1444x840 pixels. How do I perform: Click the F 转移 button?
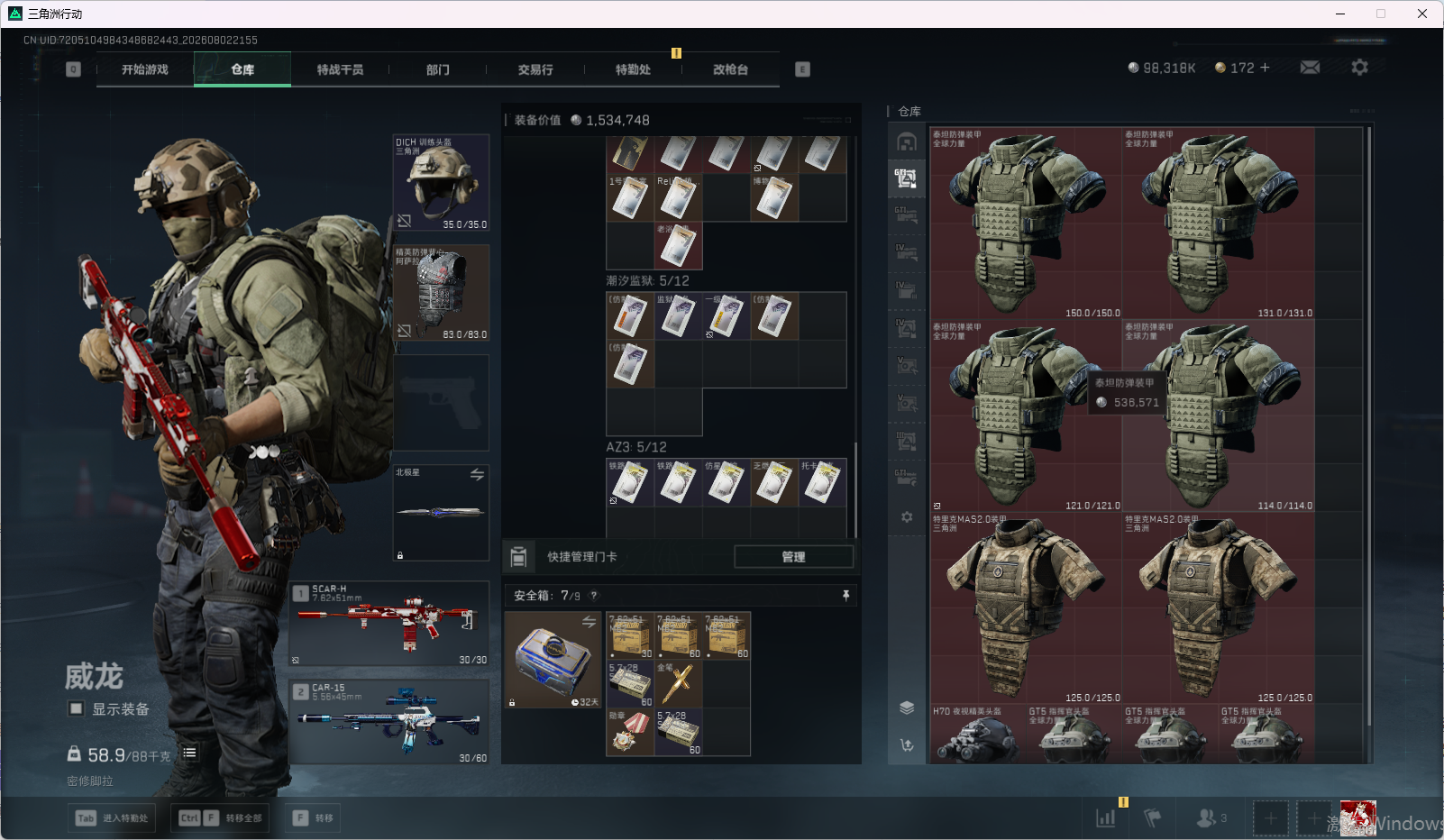pyautogui.click(x=313, y=818)
